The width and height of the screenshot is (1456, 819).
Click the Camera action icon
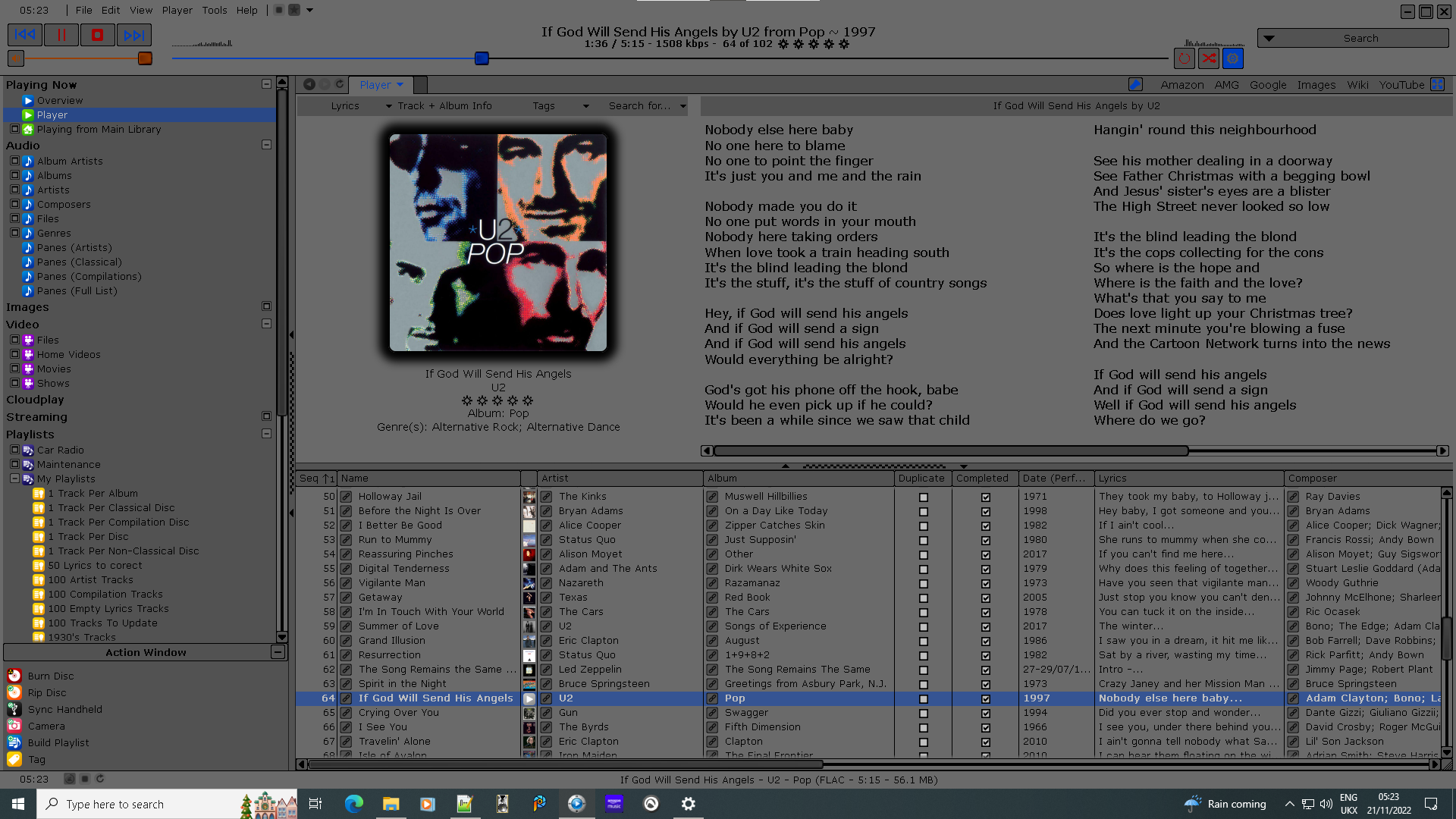pyautogui.click(x=14, y=726)
